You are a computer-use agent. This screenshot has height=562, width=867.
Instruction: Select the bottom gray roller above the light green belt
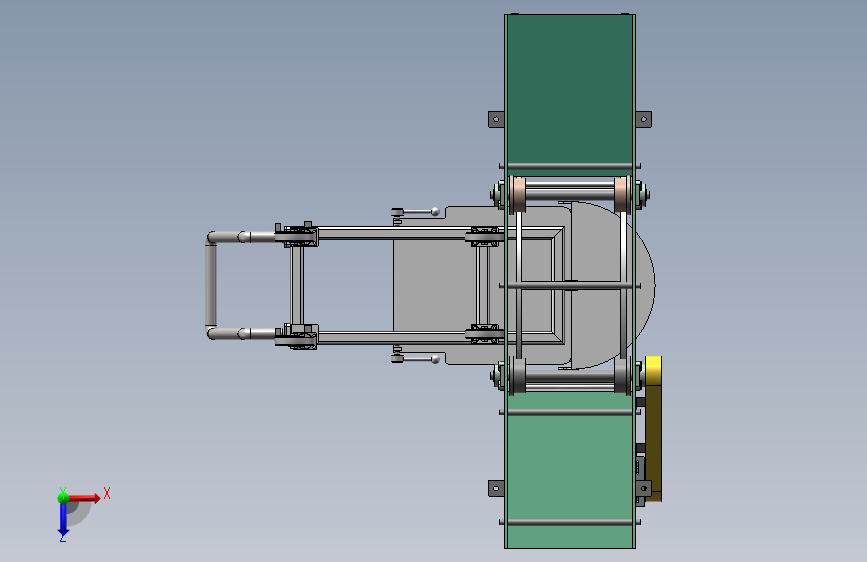(x=570, y=376)
